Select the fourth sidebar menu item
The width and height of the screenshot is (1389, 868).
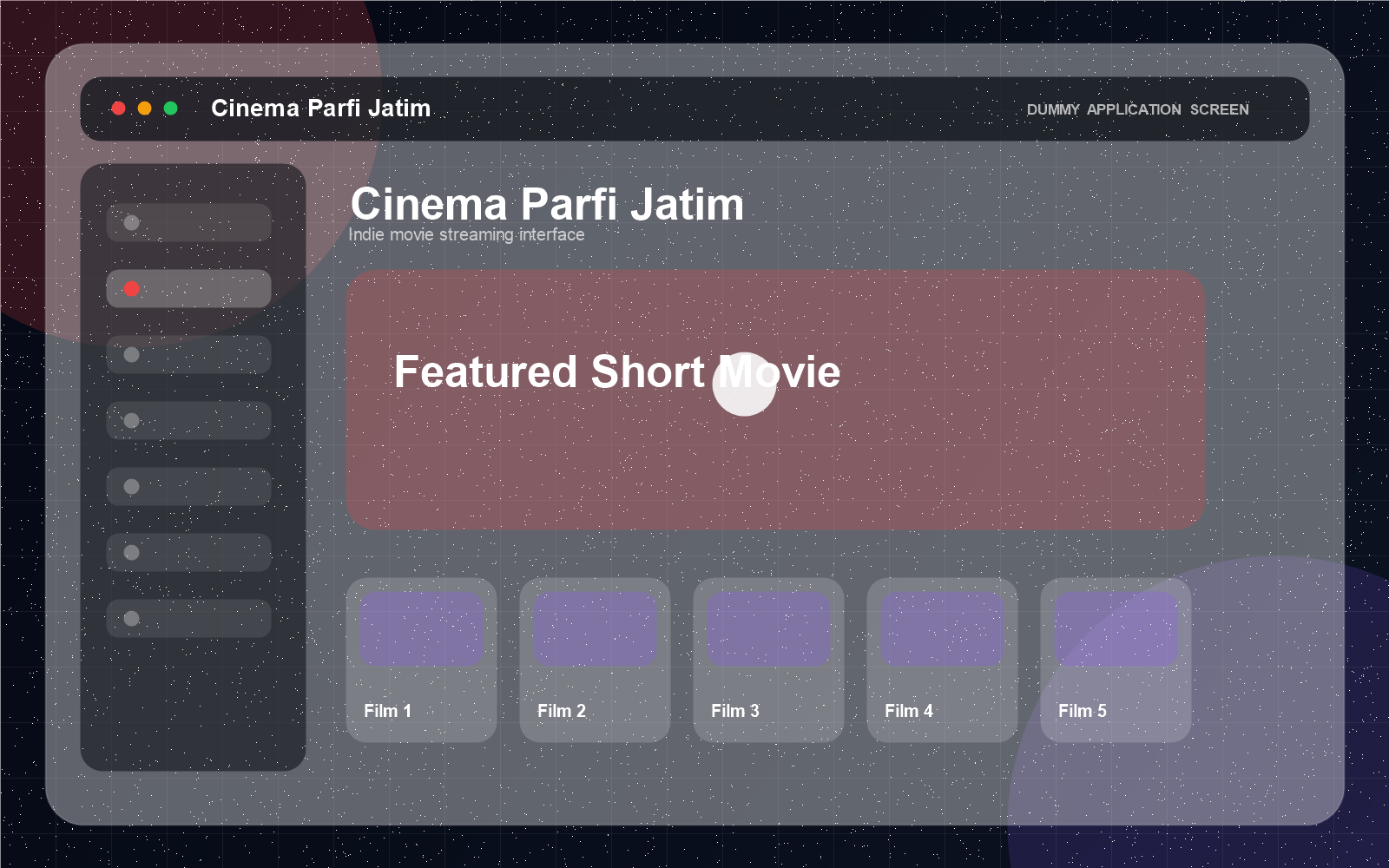click(x=188, y=421)
